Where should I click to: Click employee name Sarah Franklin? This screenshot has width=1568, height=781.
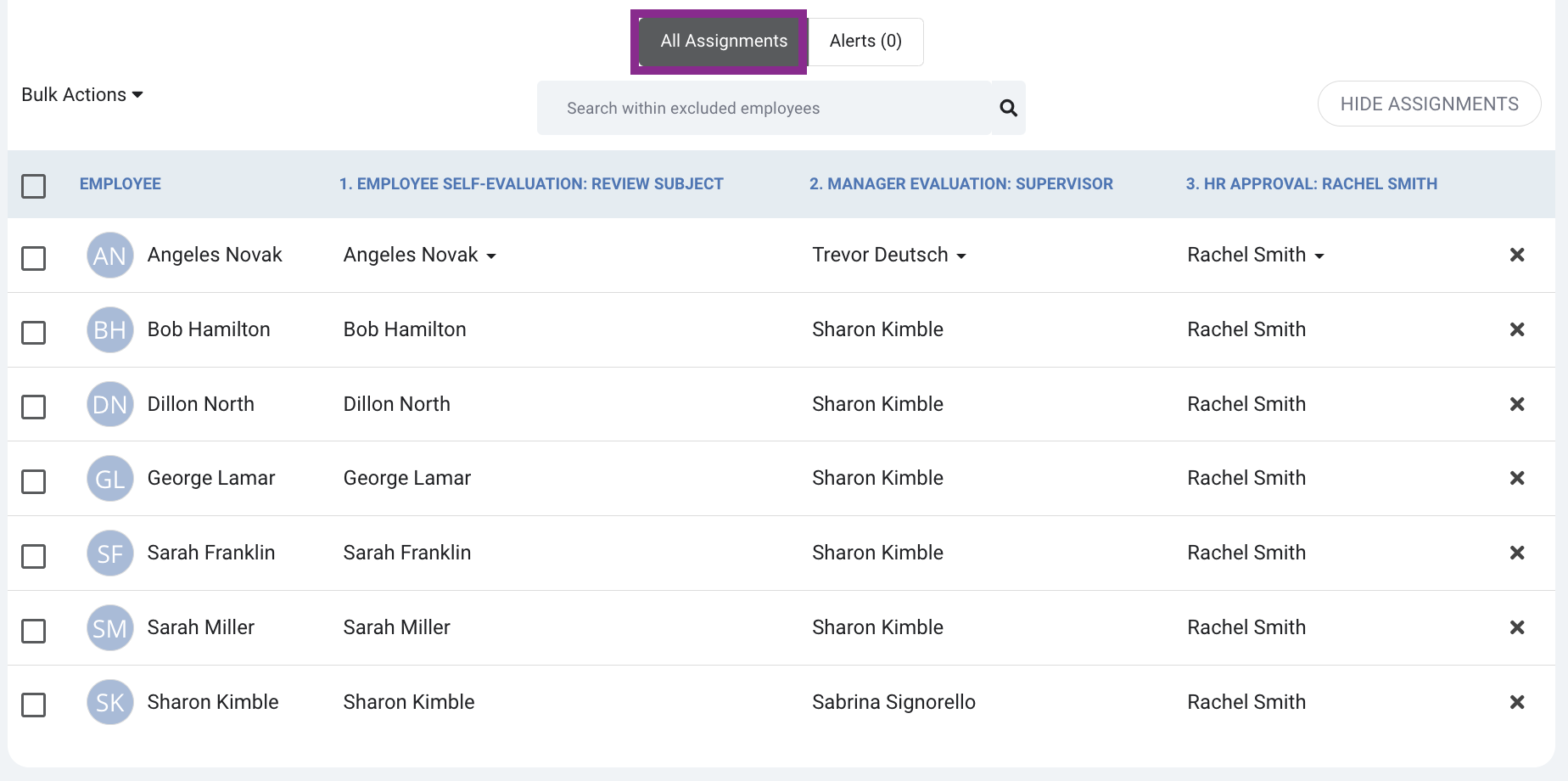click(x=210, y=553)
